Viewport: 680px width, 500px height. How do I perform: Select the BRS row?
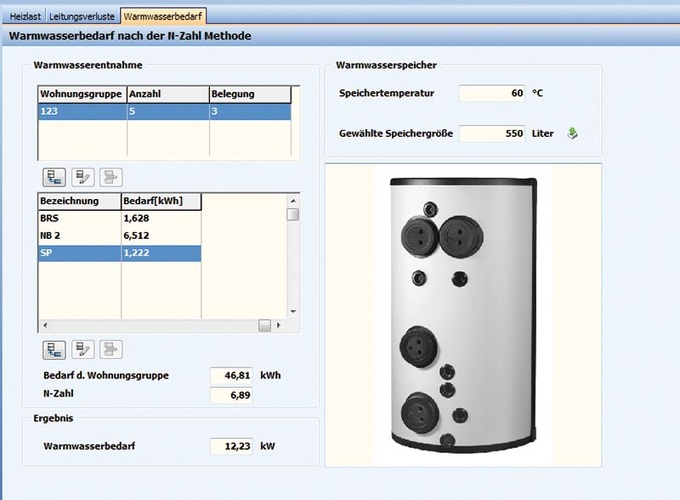click(120, 218)
